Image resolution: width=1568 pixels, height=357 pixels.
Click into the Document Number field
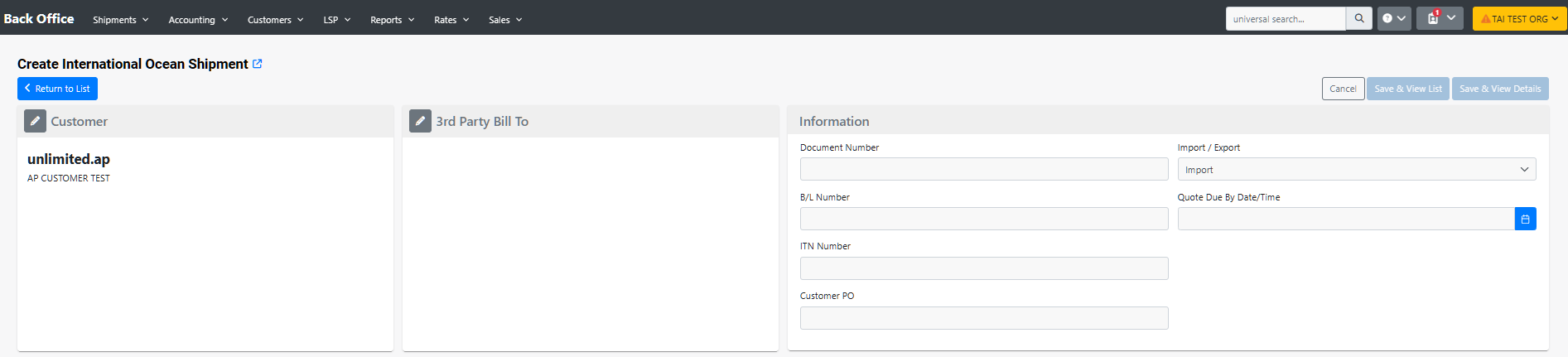[983, 169]
